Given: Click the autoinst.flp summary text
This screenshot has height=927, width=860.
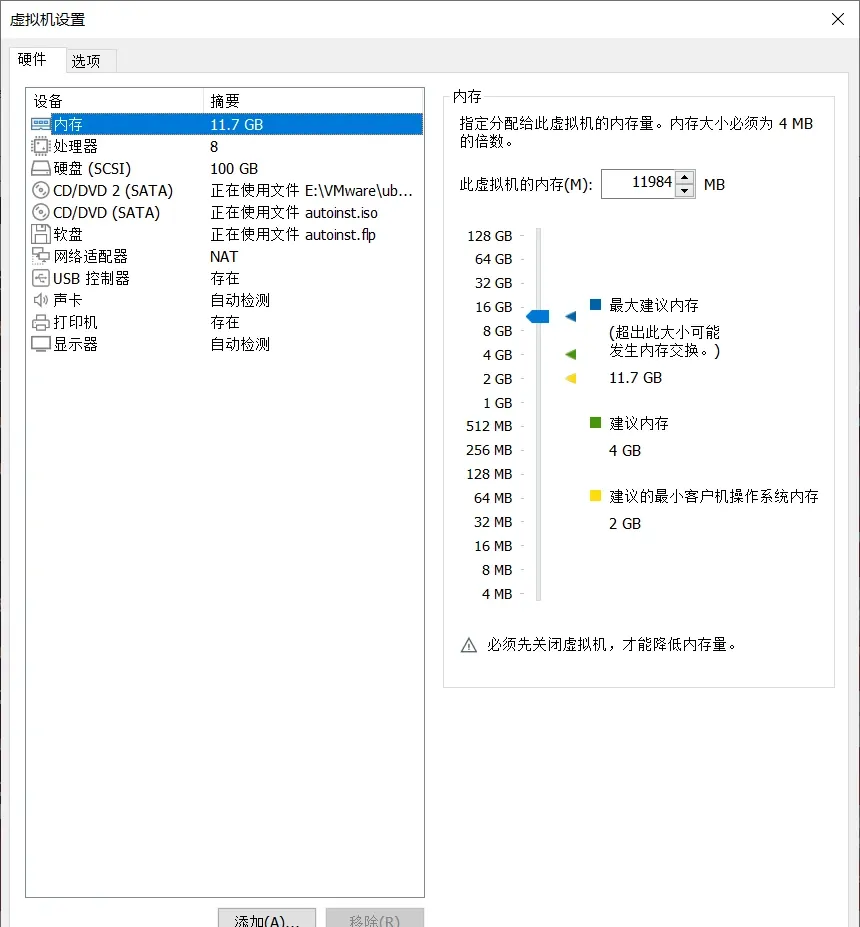Looking at the screenshot, I should pyautogui.click(x=340, y=235).
